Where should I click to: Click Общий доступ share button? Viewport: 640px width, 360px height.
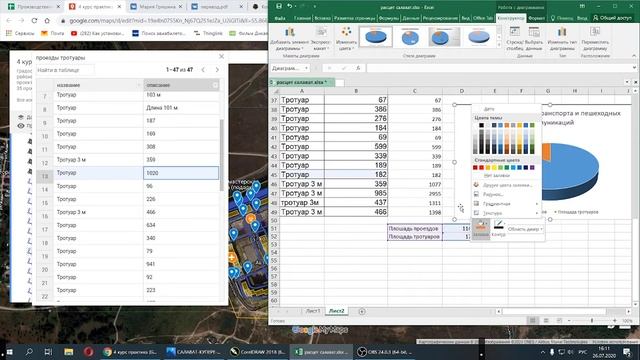(612, 18)
